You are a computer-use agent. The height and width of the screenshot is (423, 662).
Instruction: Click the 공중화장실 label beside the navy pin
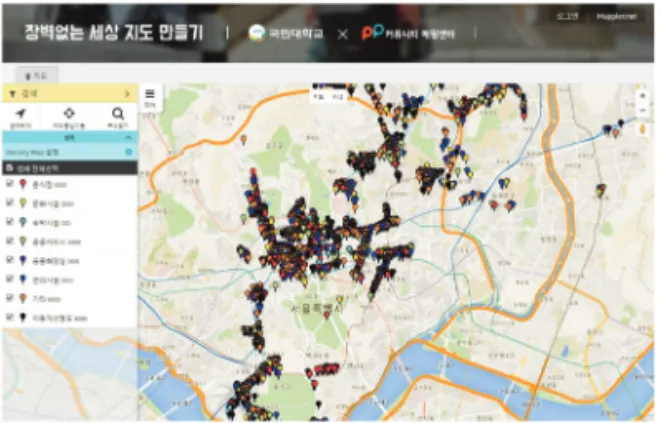[x=56, y=261]
